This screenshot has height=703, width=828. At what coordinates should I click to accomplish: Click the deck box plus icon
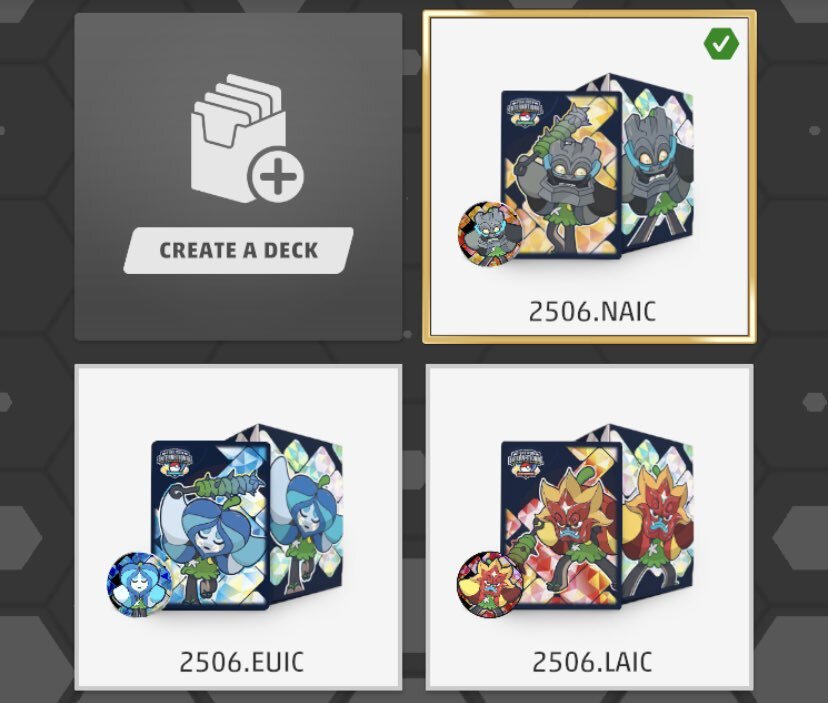(247, 138)
